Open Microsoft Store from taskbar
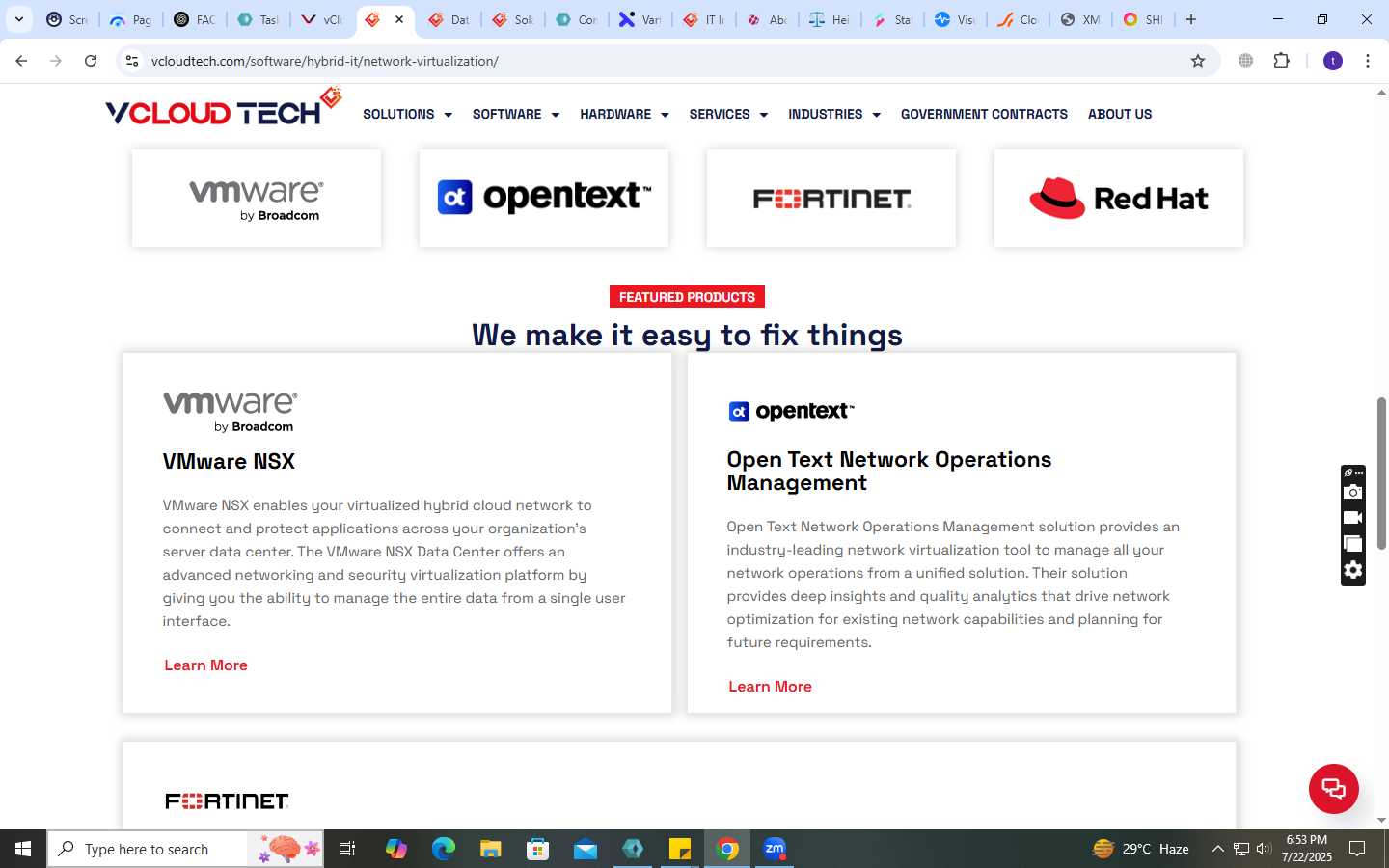This screenshot has width=1389, height=868. click(537, 849)
